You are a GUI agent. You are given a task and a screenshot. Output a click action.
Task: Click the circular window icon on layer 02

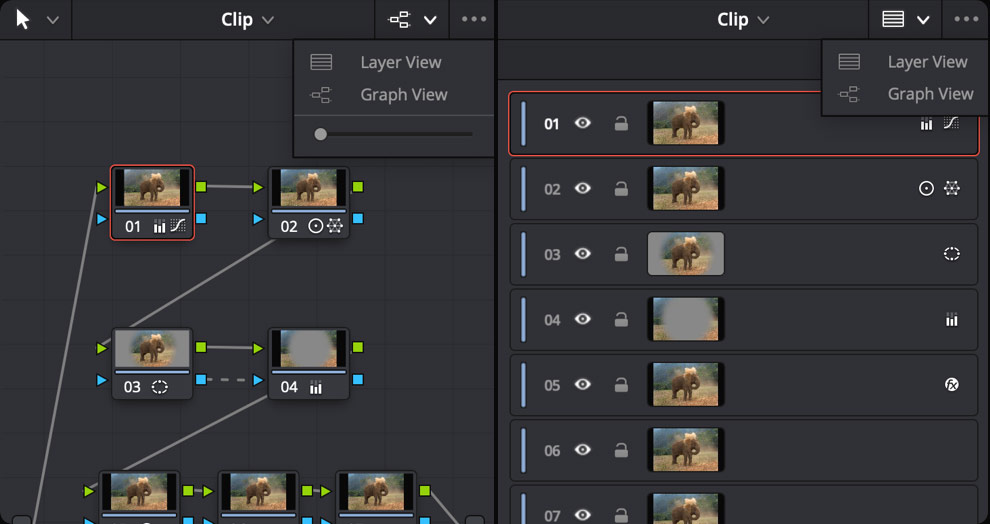click(x=926, y=188)
